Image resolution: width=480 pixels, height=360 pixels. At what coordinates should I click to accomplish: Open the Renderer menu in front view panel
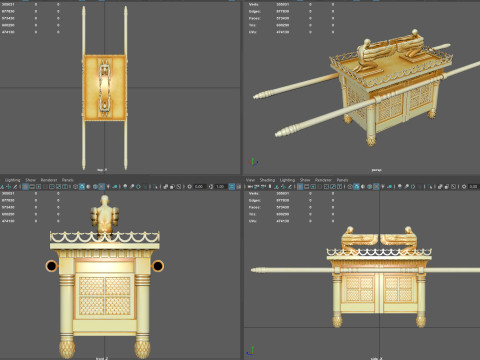click(49, 180)
